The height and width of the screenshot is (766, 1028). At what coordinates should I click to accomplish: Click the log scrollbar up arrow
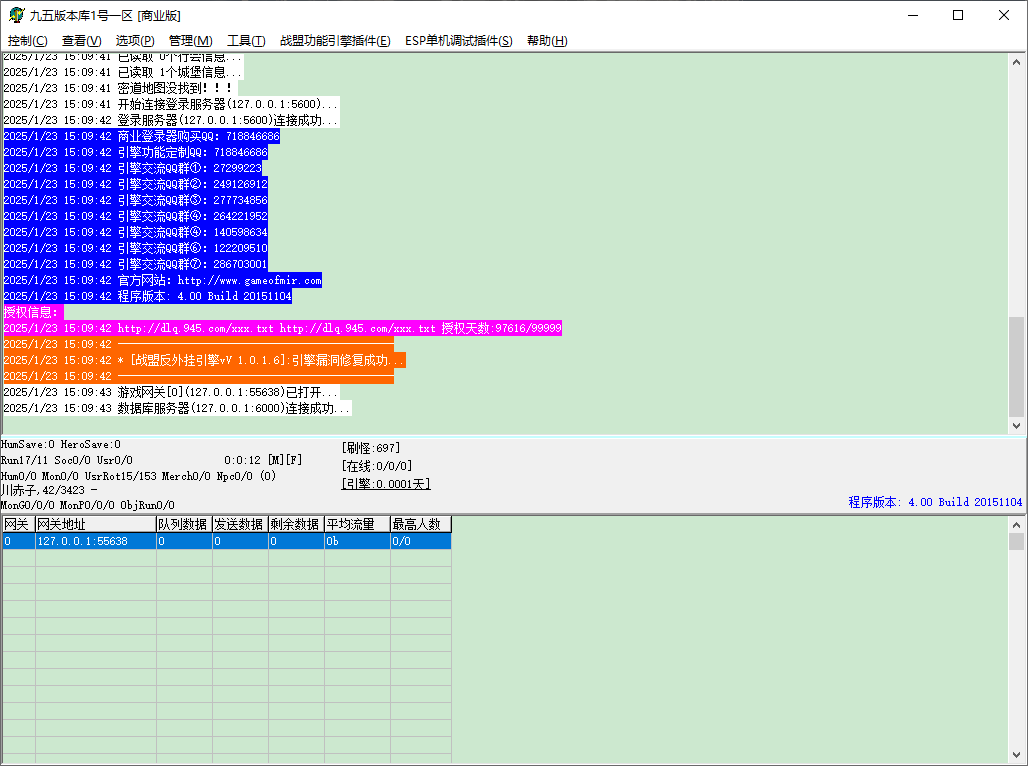point(1016,62)
